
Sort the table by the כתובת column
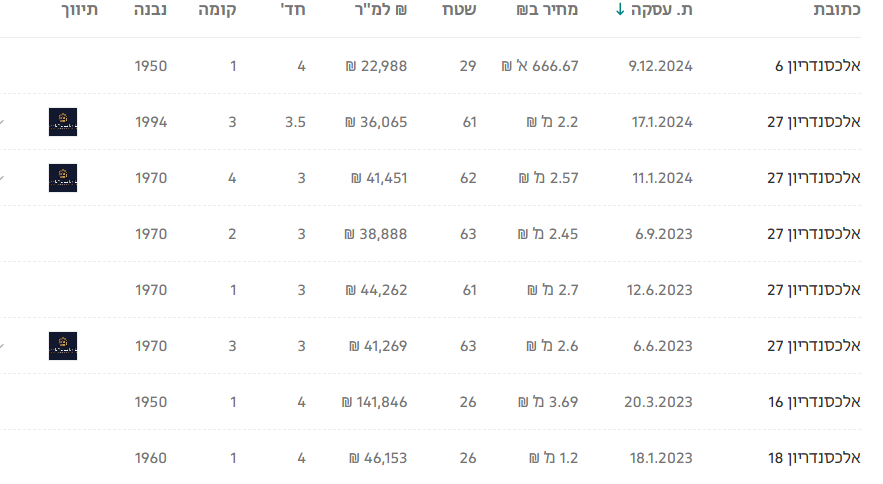pos(839,11)
